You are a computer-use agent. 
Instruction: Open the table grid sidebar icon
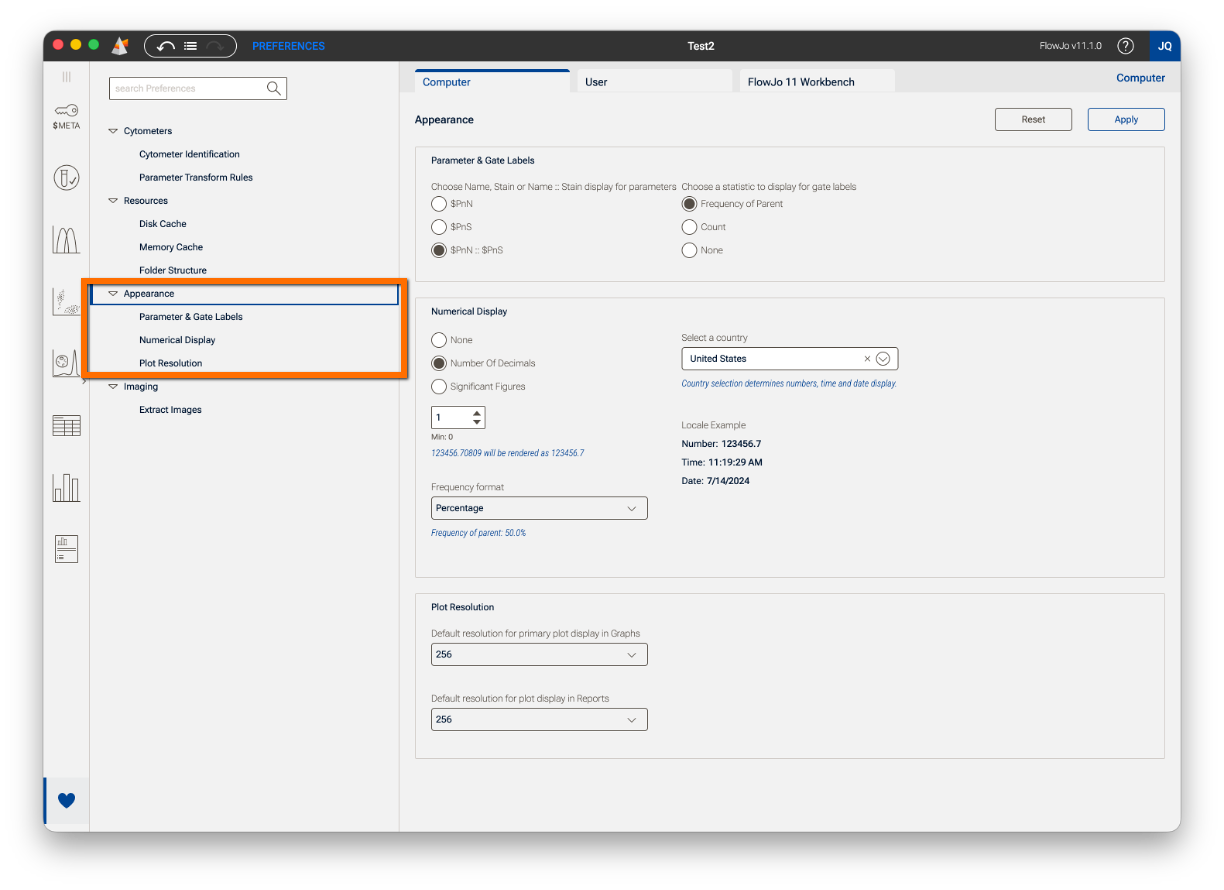point(66,426)
